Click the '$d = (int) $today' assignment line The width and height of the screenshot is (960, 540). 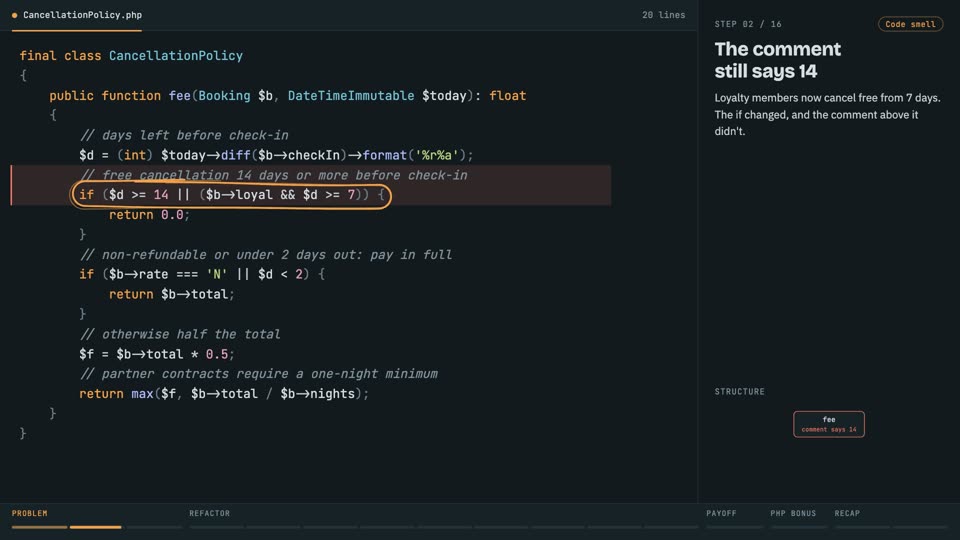[276, 155]
